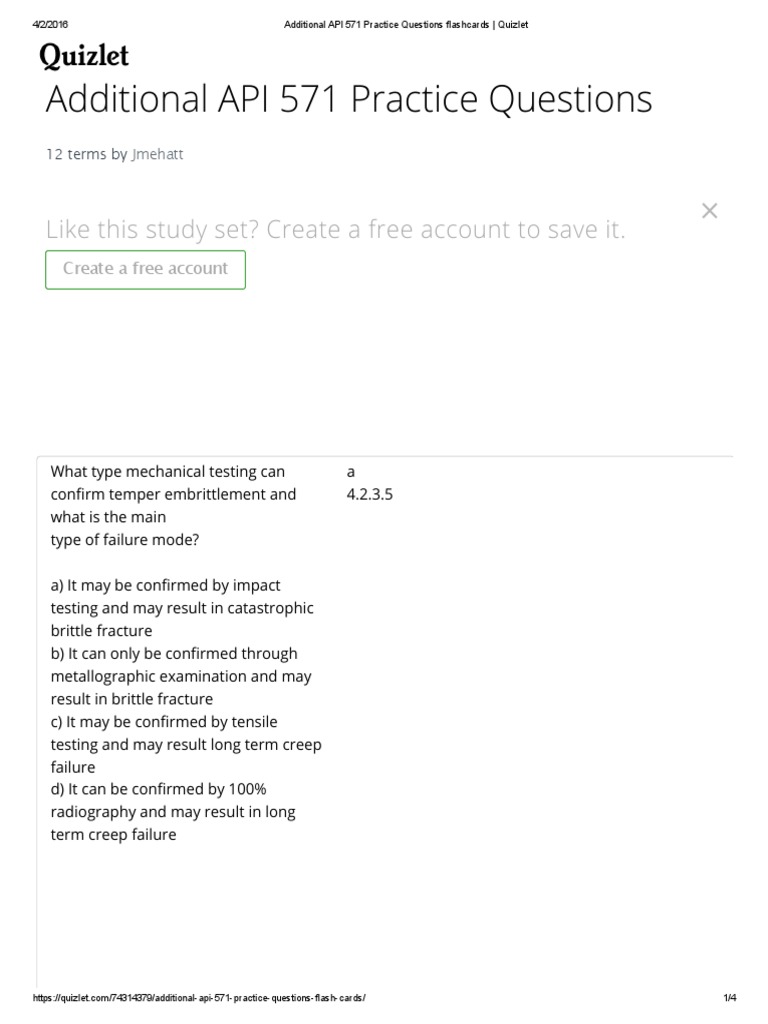Choose option a) confirmed by impact testing
768x1024 pixels.
point(182,608)
